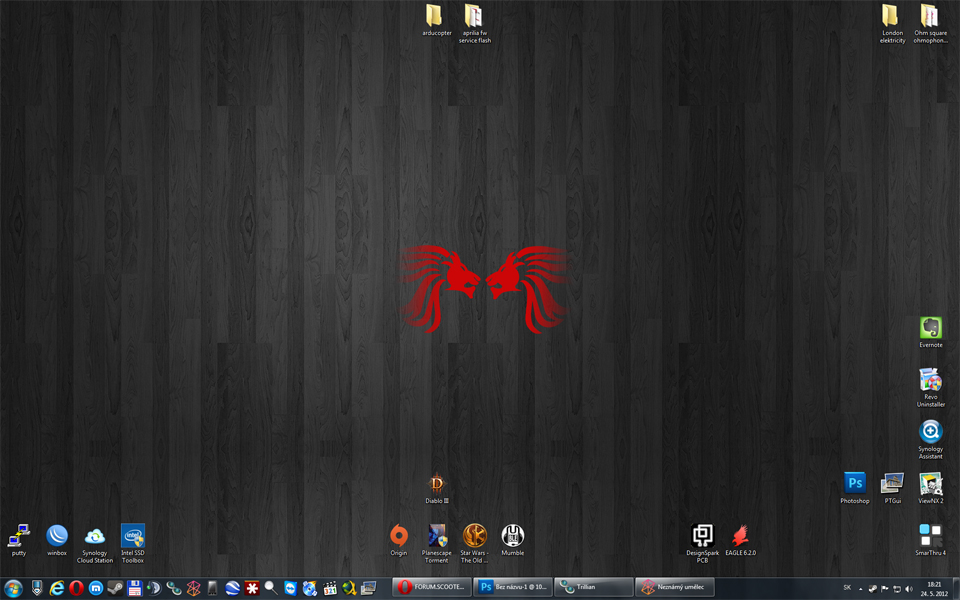Click the Steam icon in the taskbar
Viewport: 960px width, 600px height.
115,588
